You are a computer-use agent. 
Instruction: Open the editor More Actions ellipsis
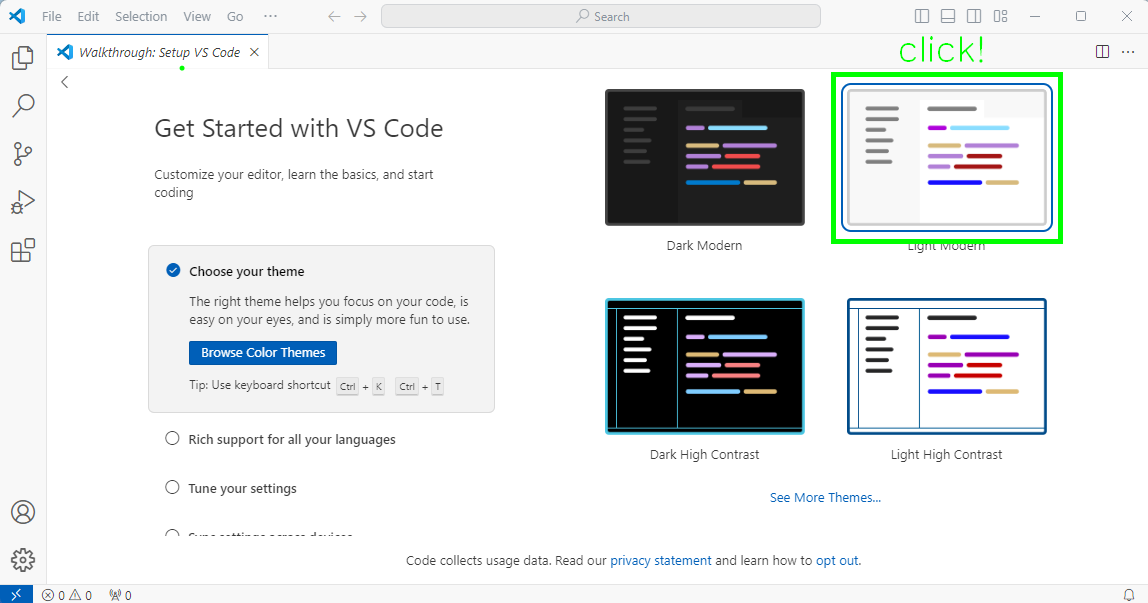pyautogui.click(x=1128, y=51)
